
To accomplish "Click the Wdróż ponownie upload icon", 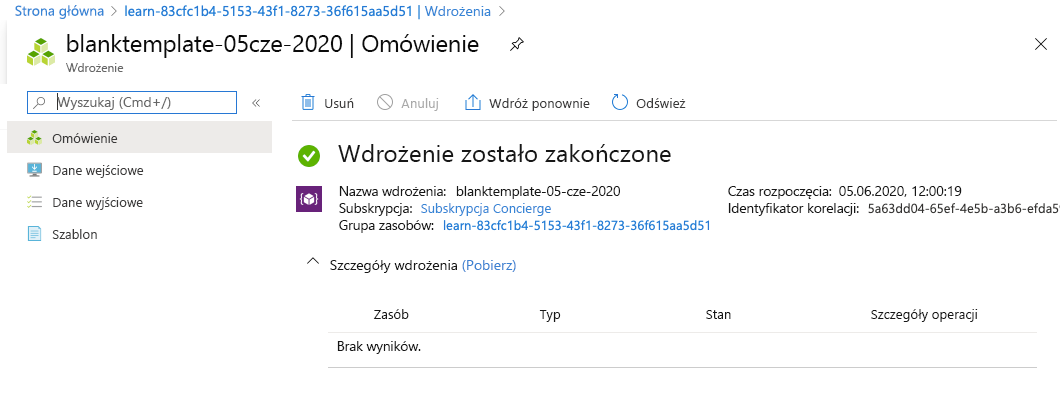I will [x=473, y=103].
